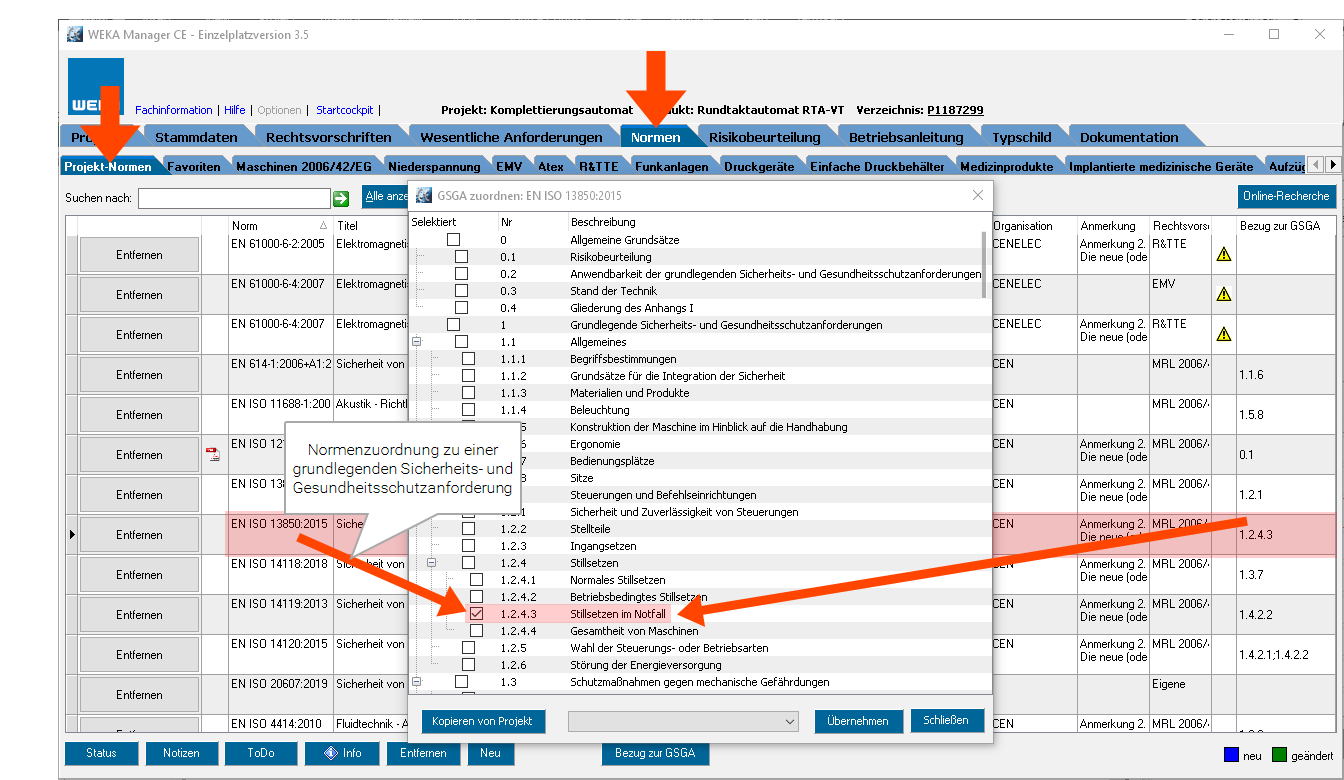1344x780 pixels.
Task: Click into the Suchen nach search field
Action: (234, 198)
